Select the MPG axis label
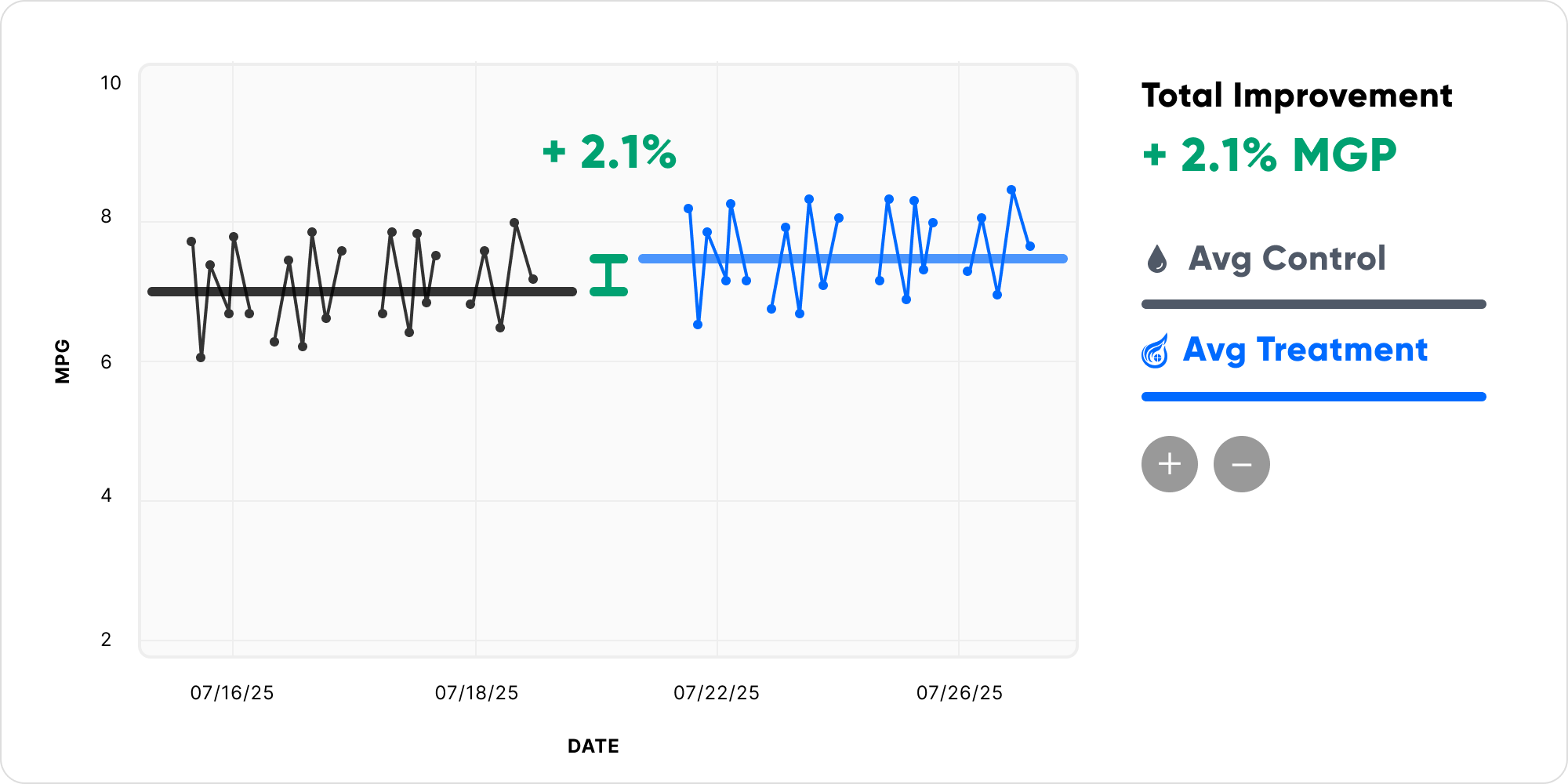The image size is (1568, 784). pyautogui.click(x=61, y=360)
